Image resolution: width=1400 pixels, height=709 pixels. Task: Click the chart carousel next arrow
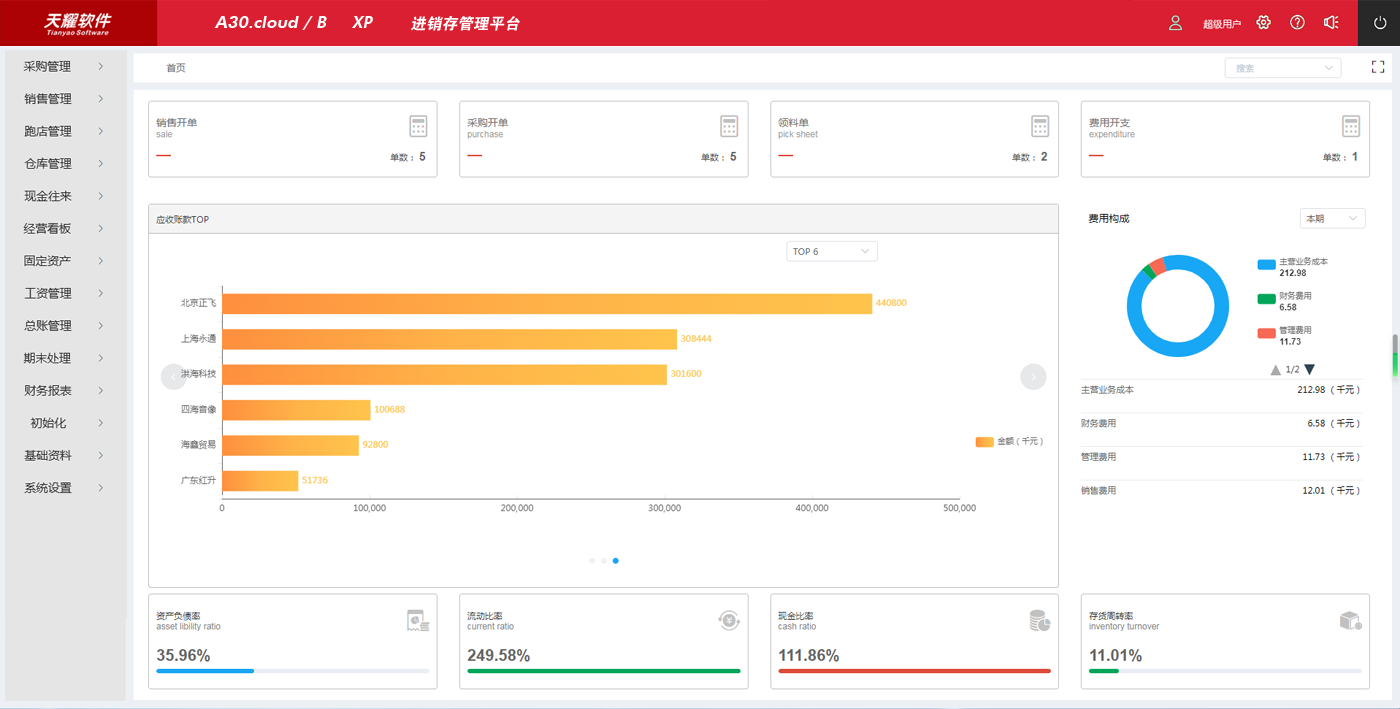point(1033,376)
